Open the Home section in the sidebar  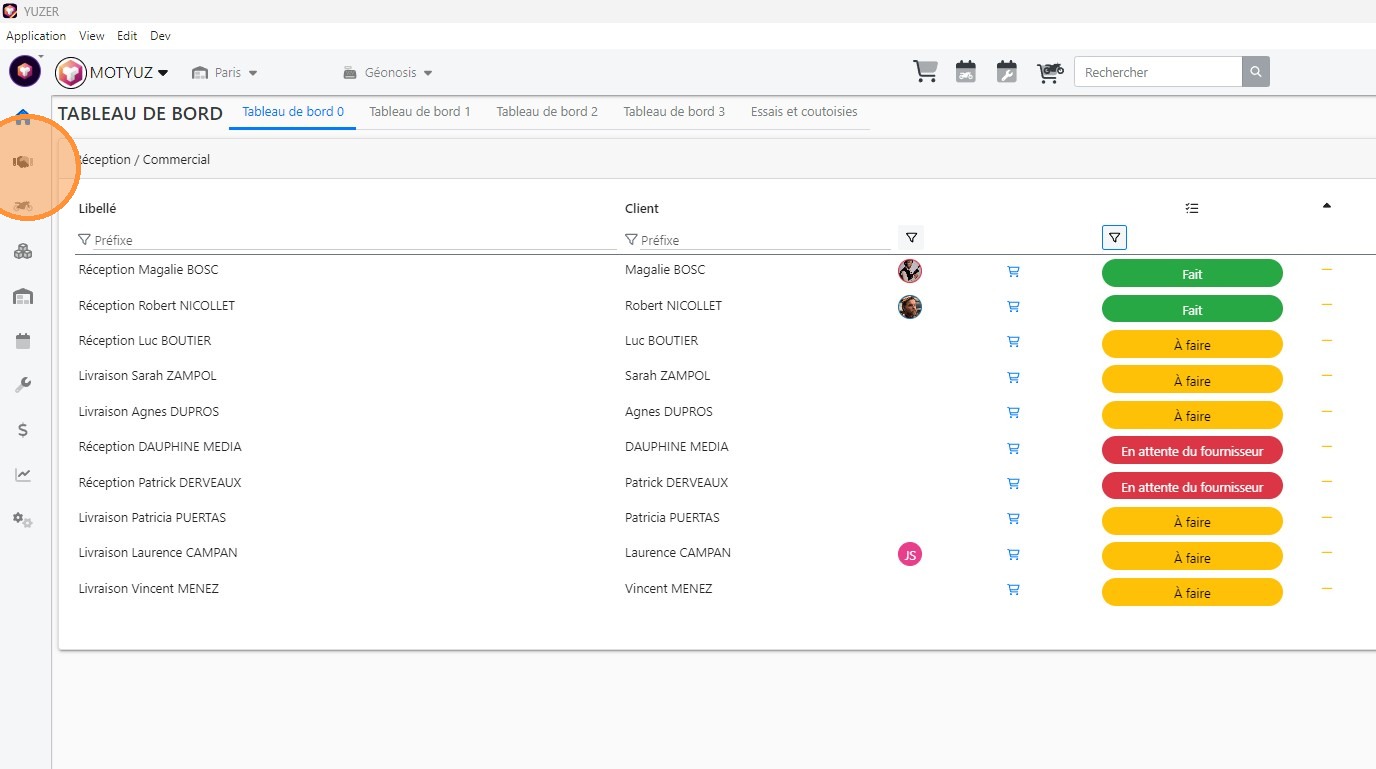(x=22, y=118)
